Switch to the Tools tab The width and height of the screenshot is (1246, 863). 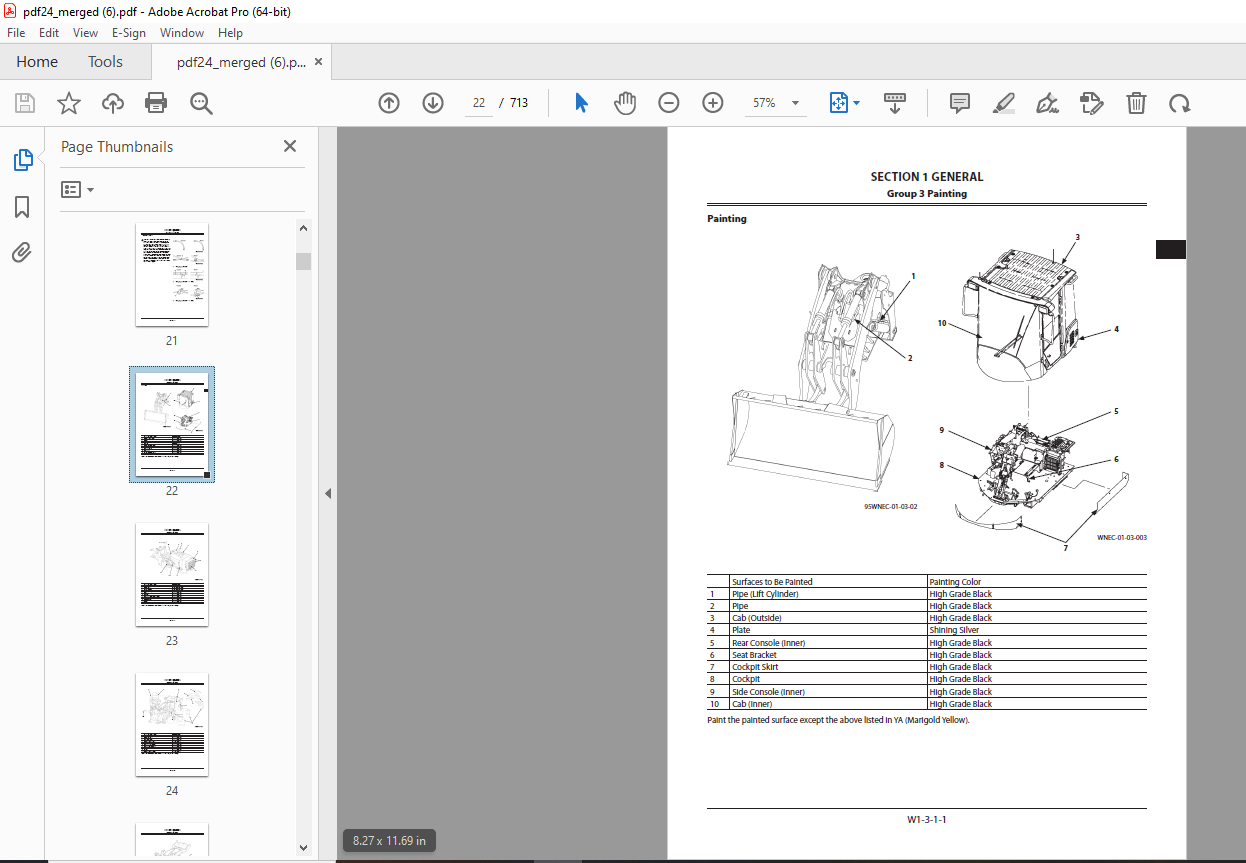point(105,62)
